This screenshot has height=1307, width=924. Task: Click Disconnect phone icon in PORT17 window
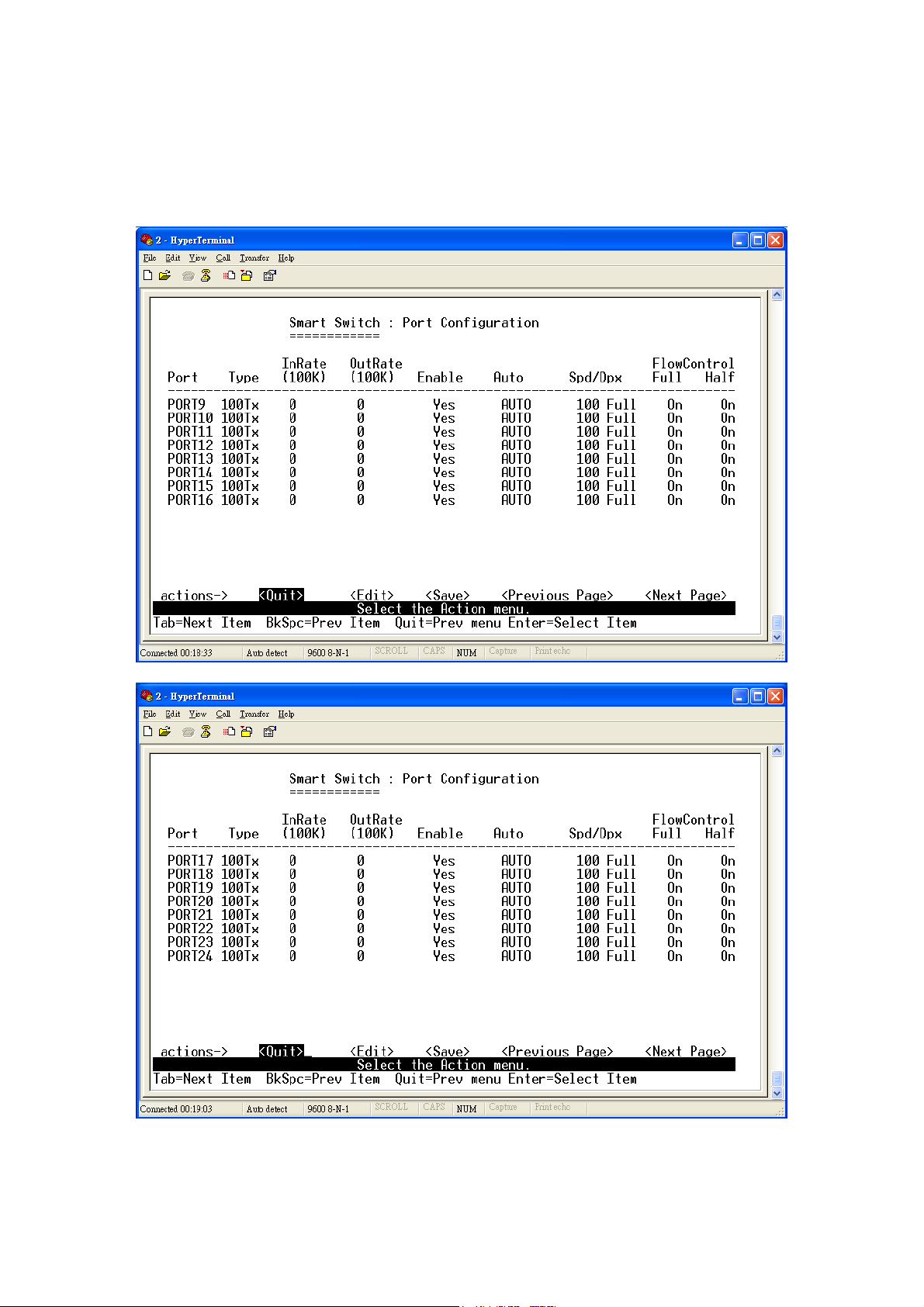[206, 731]
